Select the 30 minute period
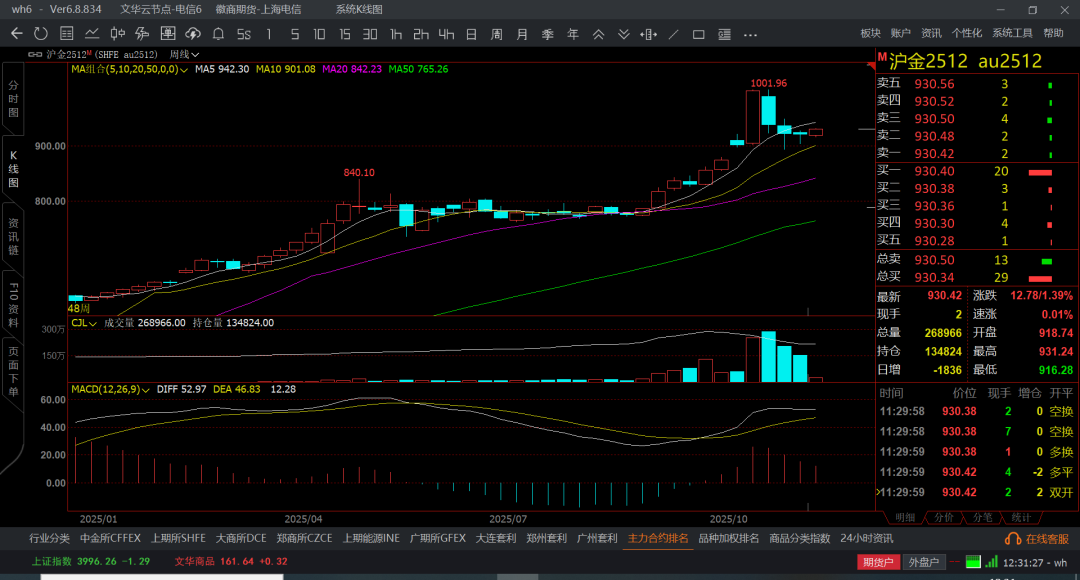 [x=370, y=34]
